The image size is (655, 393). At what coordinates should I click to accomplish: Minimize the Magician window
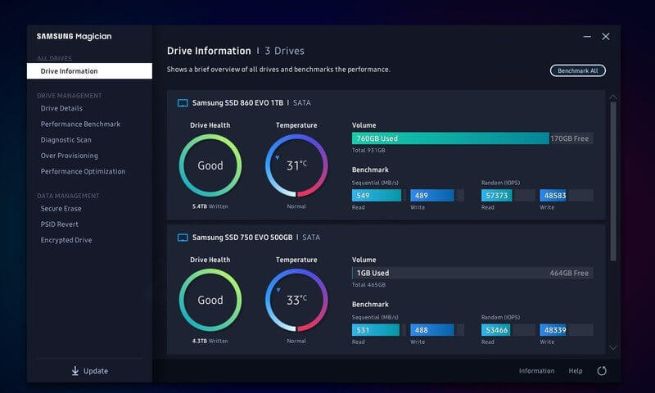click(x=587, y=37)
